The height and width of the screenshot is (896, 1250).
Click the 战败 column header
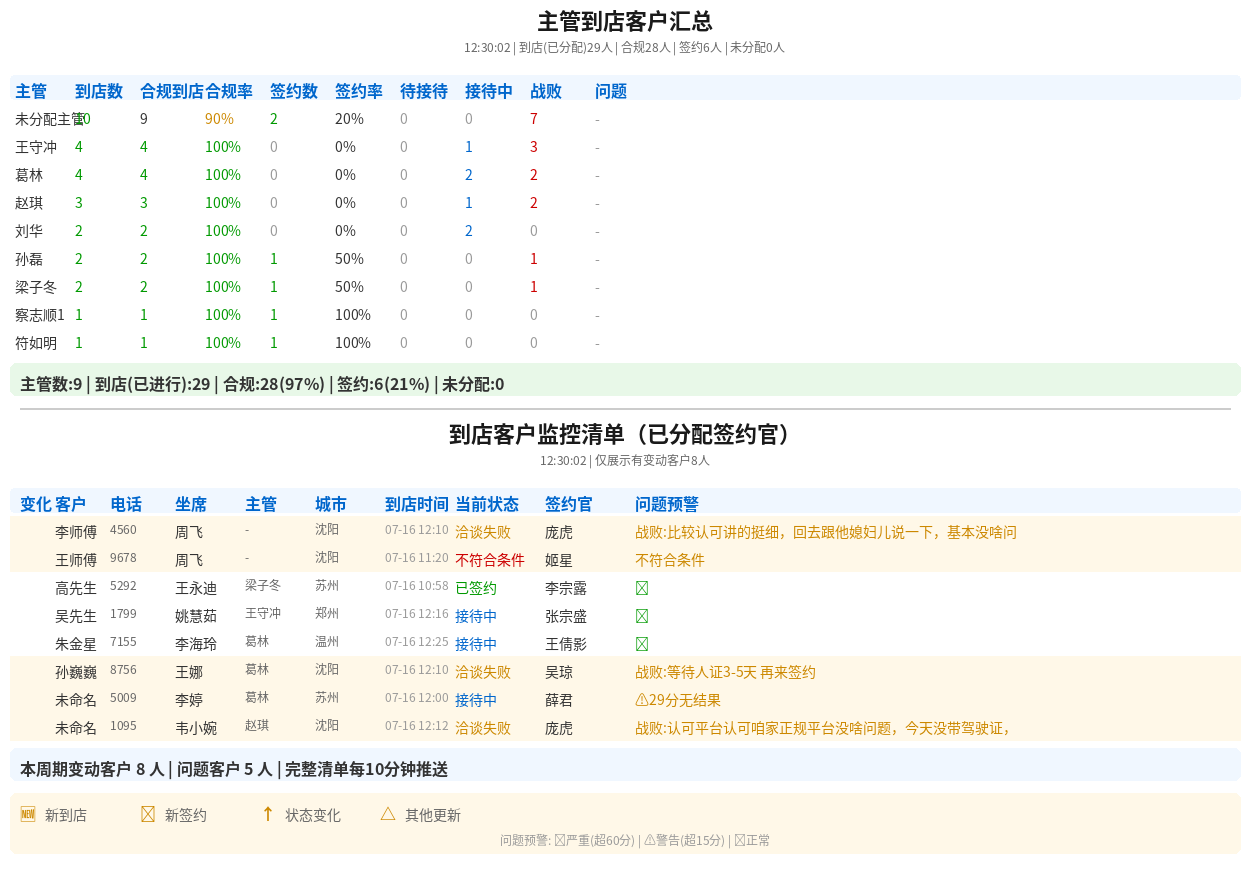coord(546,91)
